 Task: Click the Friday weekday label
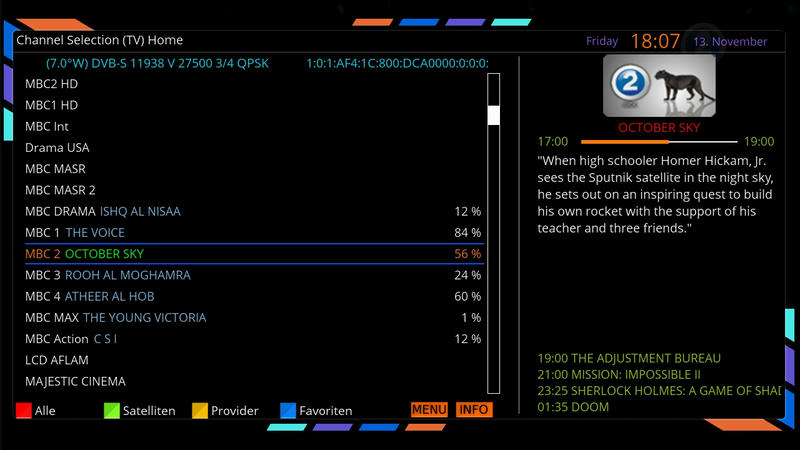602,41
